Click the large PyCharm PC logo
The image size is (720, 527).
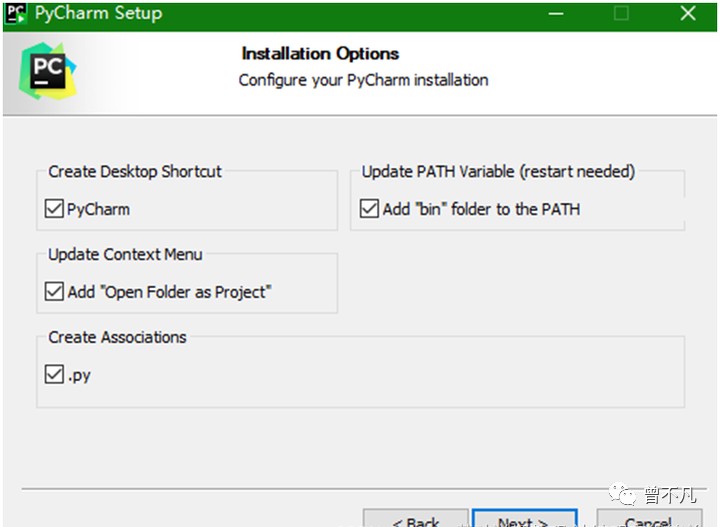point(48,71)
